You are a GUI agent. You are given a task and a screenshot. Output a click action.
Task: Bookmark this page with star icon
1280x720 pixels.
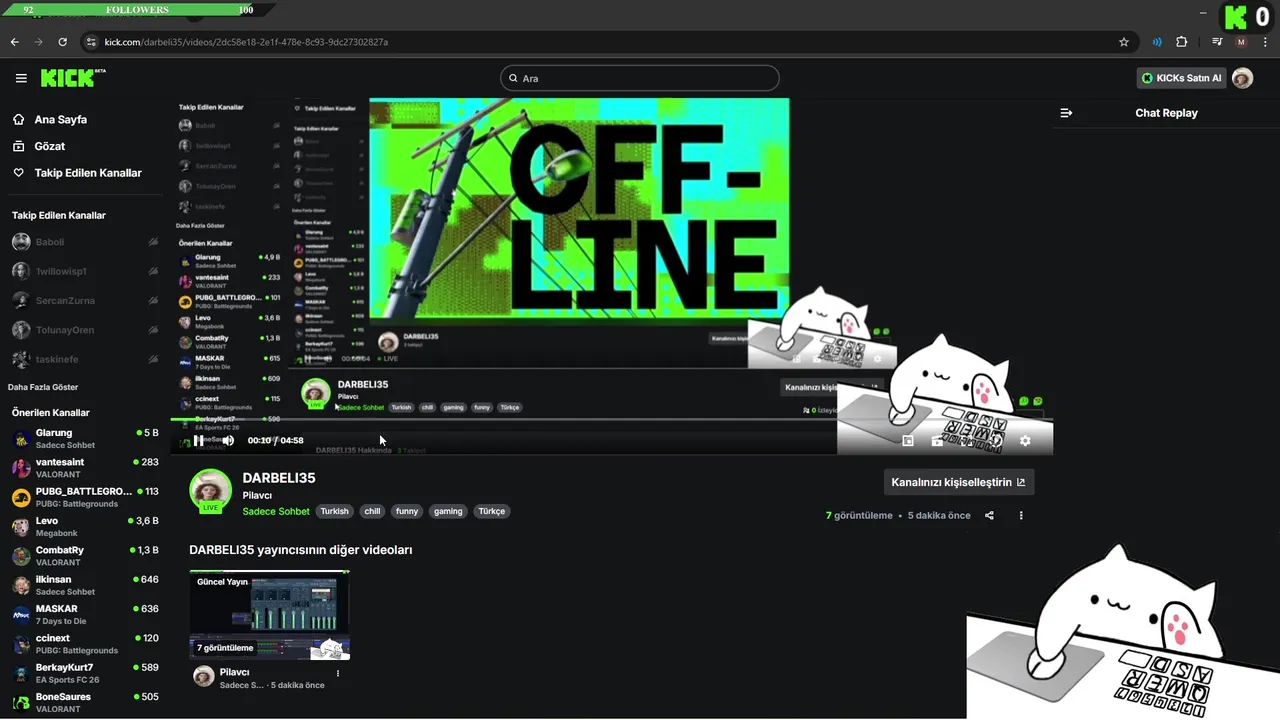click(1124, 42)
